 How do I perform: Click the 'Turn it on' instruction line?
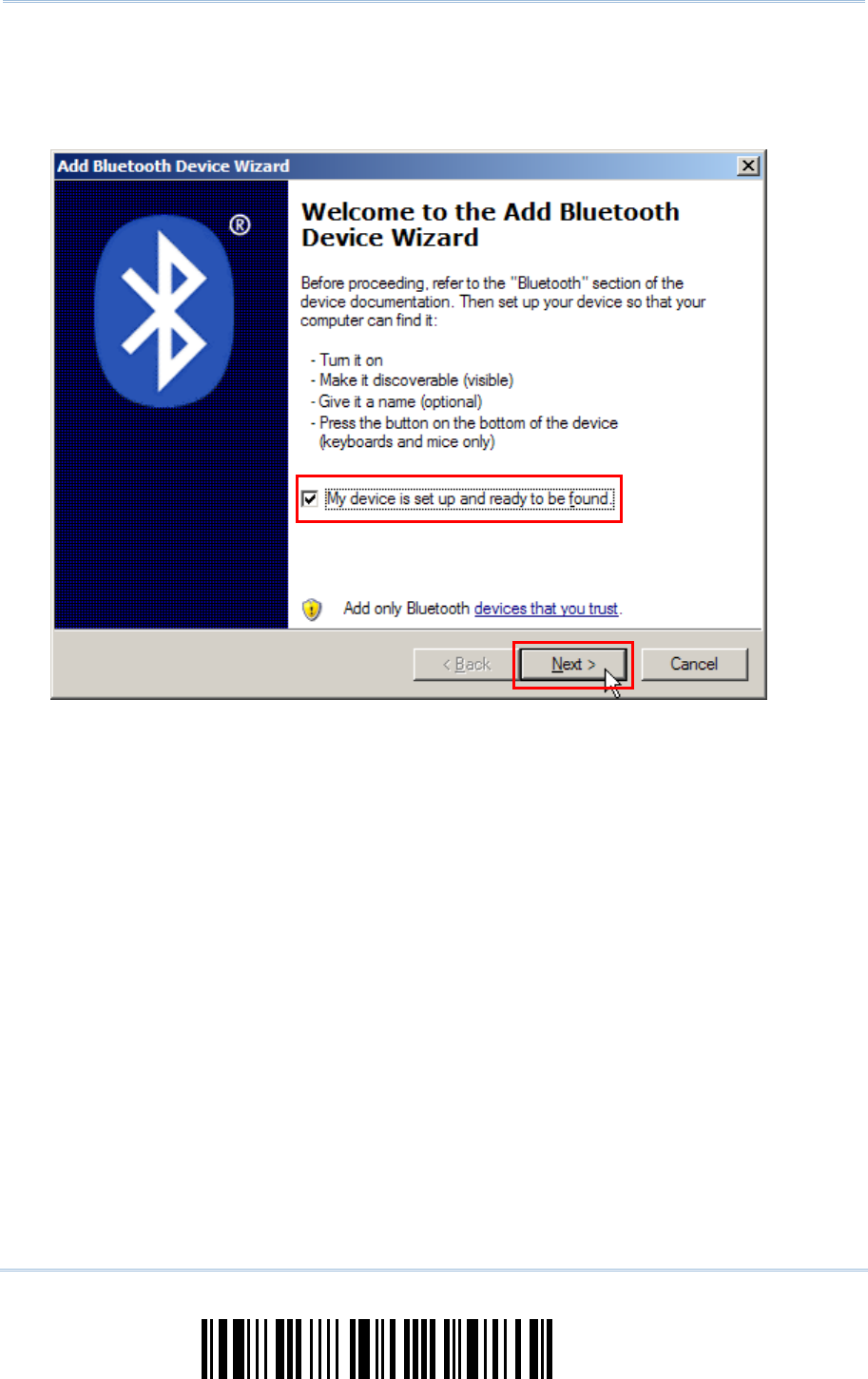pyautogui.click(x=347, y=360)
